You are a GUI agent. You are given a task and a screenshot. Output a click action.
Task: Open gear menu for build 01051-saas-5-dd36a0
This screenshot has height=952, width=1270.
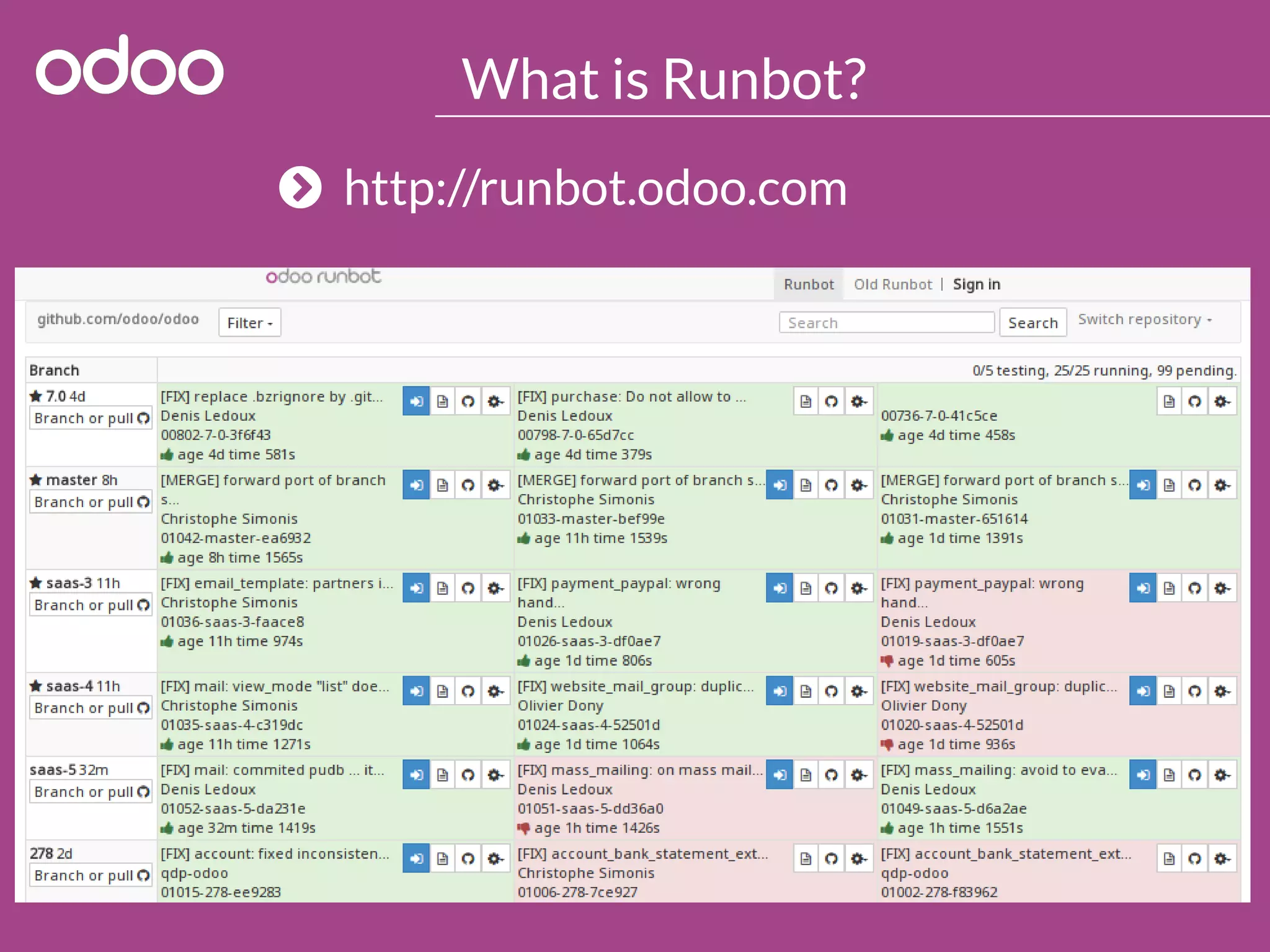click(x=858, y=774)
